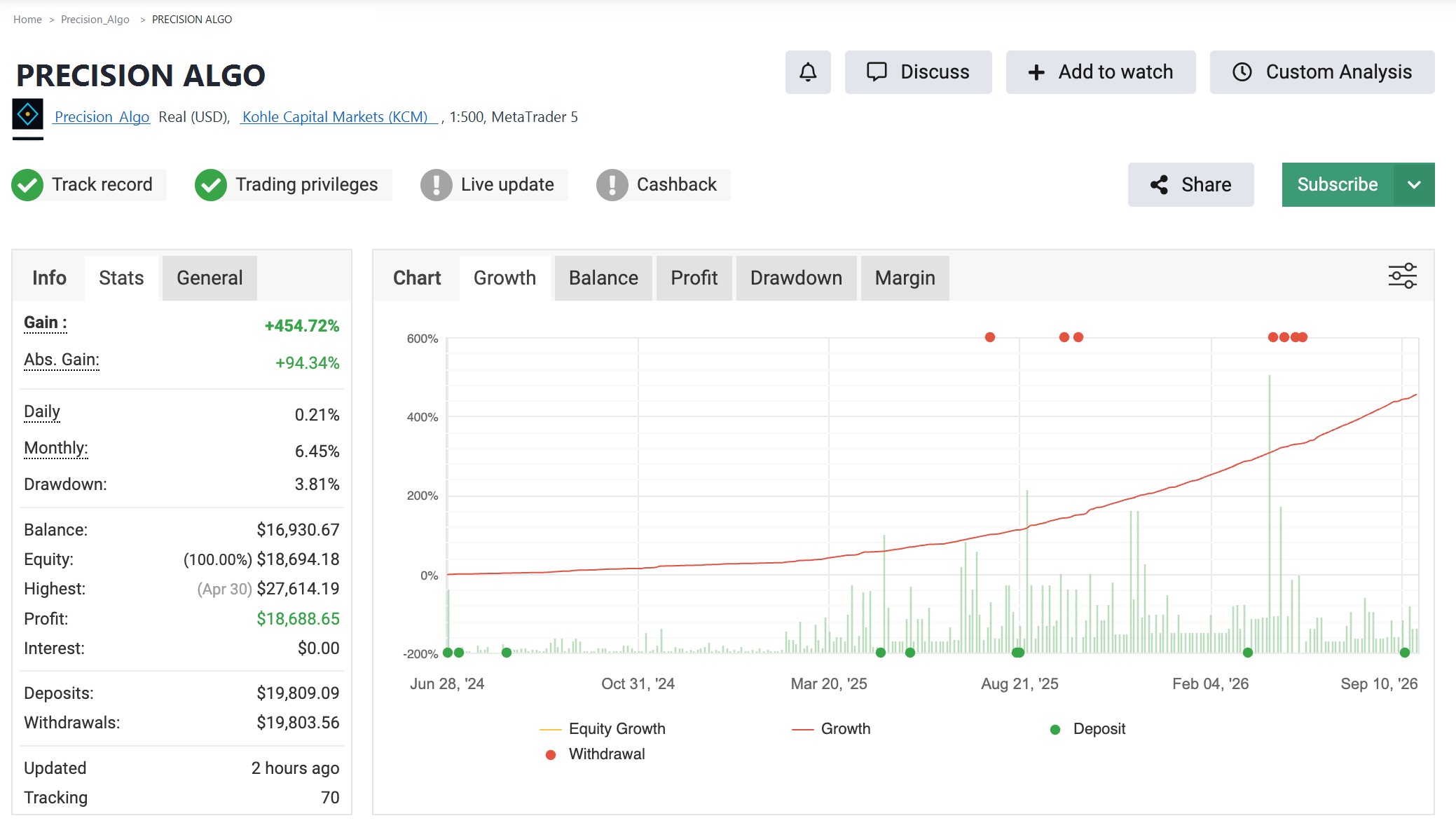Click the Trading privileges green checkmark icon
1456x830 pixels.
pyautogui.click(x=211, y=185)
